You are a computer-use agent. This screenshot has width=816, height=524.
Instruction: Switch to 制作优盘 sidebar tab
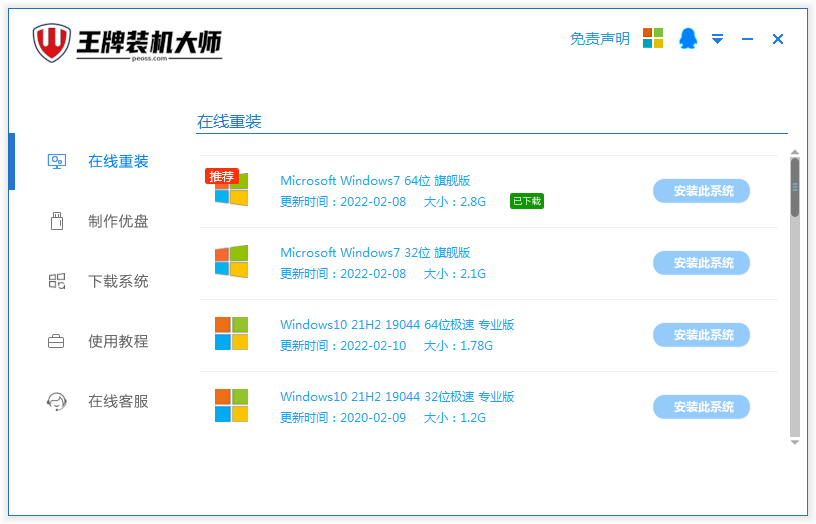pyautogui.click(x=118, y=221)
